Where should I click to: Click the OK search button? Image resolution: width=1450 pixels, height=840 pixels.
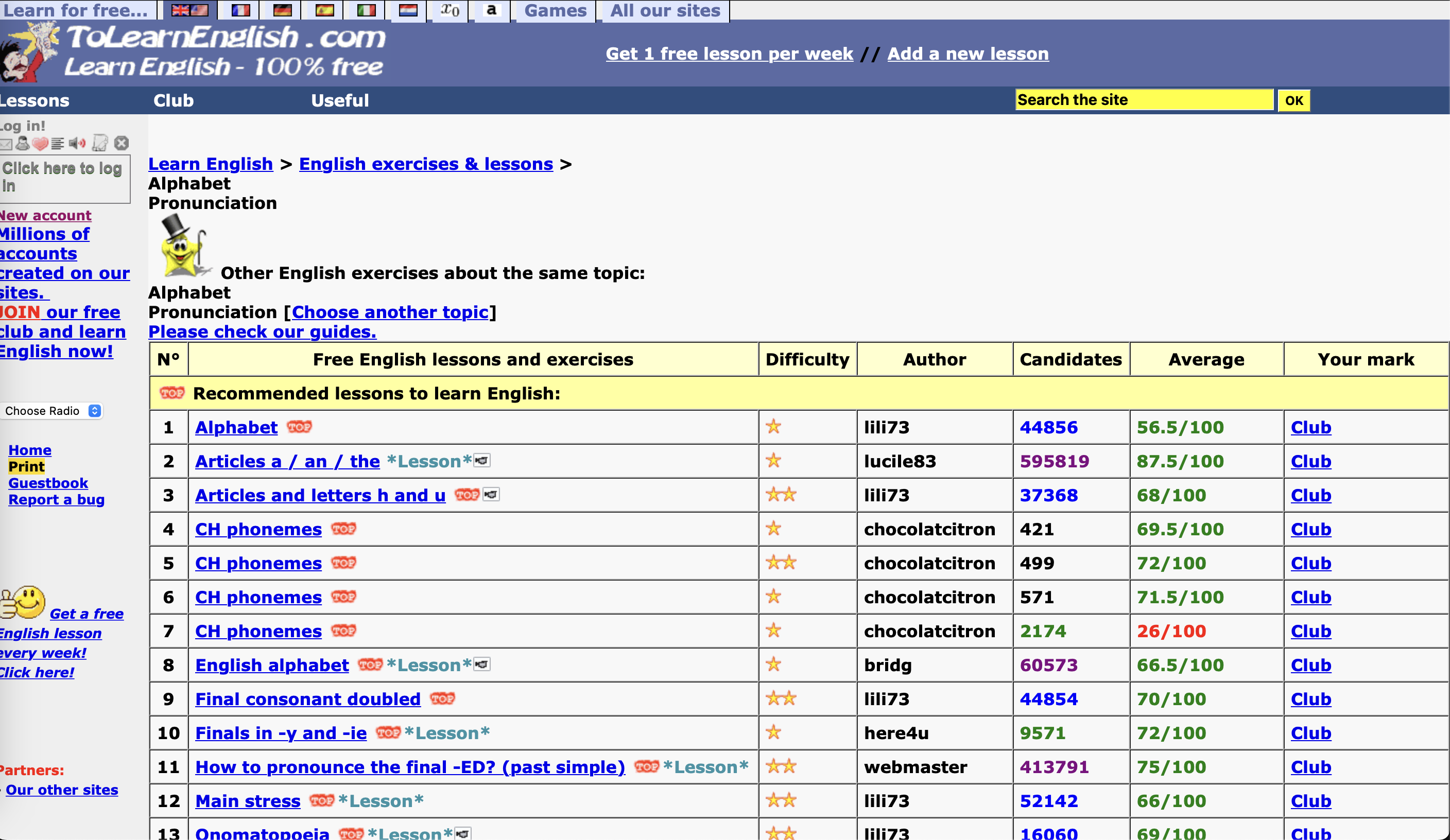1294,101
